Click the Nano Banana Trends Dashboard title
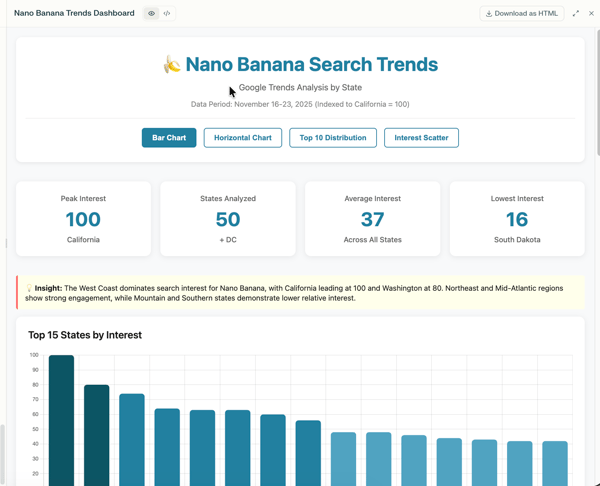 tap(74, 13)
